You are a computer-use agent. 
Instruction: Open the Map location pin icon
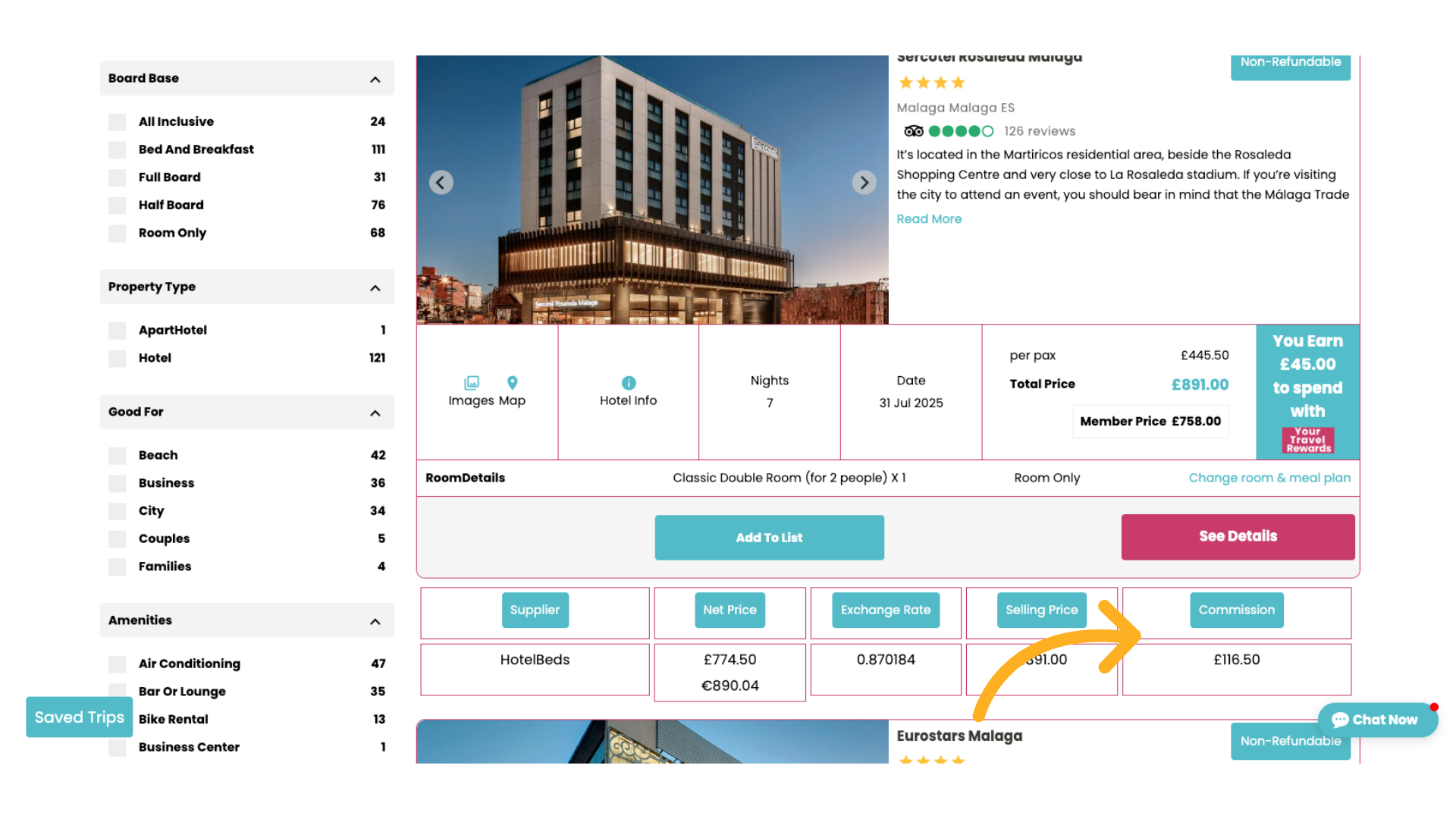pyautogui.click(x=513, y=383)
